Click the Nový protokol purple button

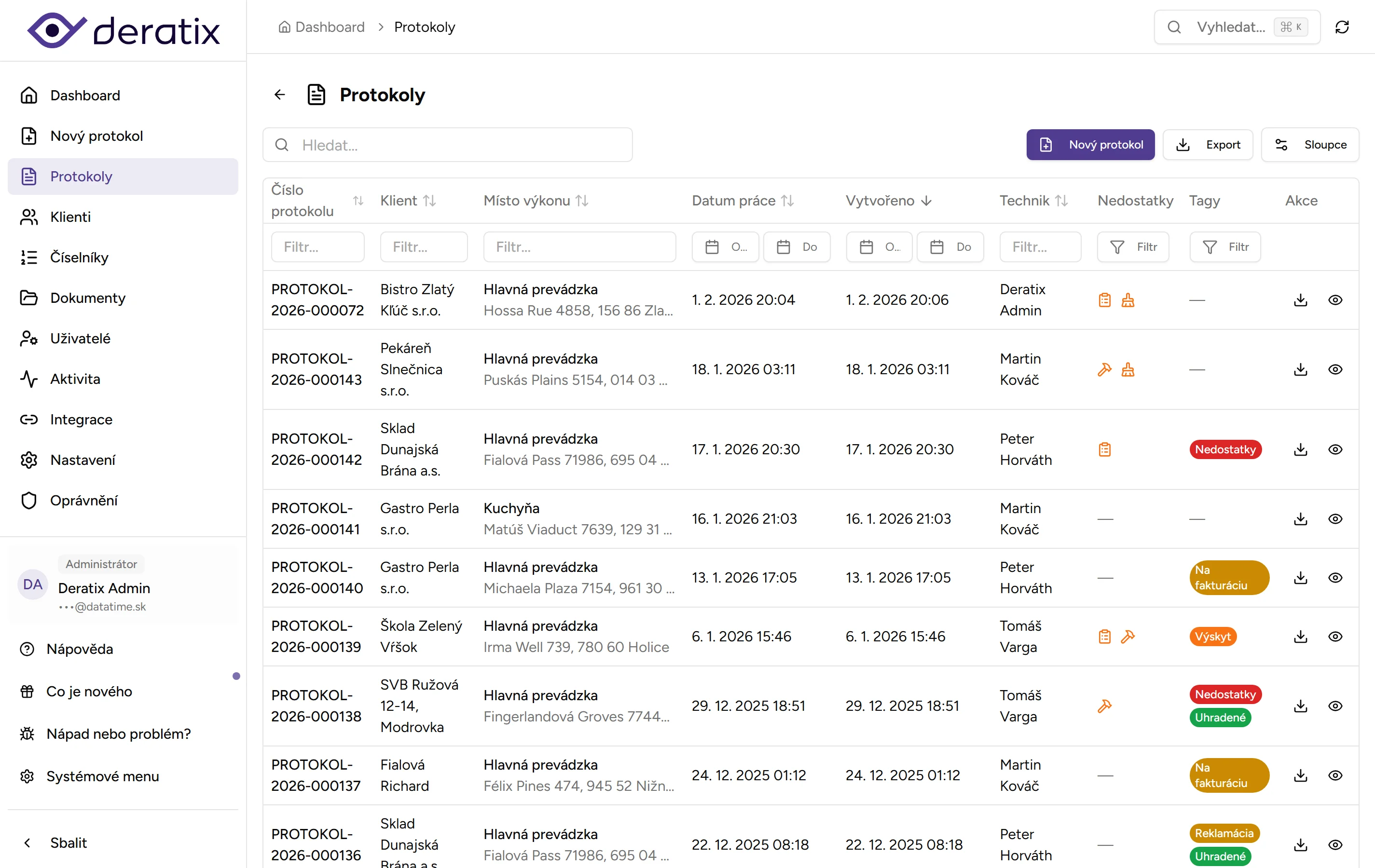pos(1090,145)
